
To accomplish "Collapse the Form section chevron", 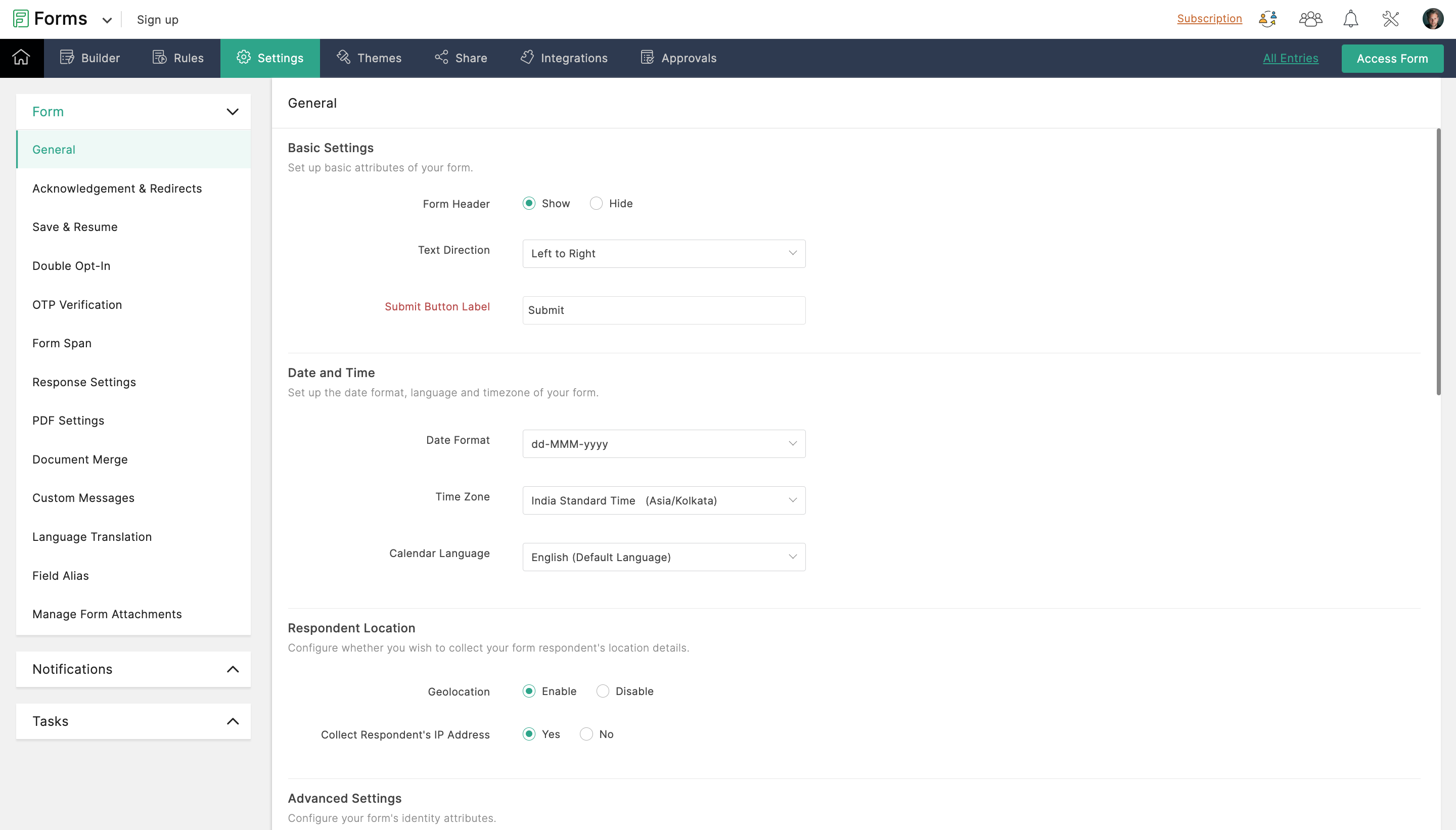I will pos(233,112).
